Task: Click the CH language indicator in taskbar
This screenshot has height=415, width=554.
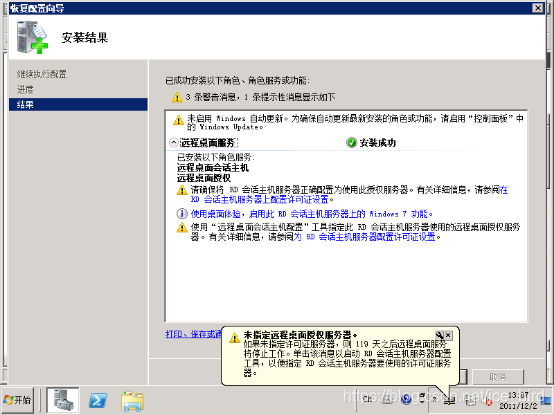Action: (x=367, y=399)
